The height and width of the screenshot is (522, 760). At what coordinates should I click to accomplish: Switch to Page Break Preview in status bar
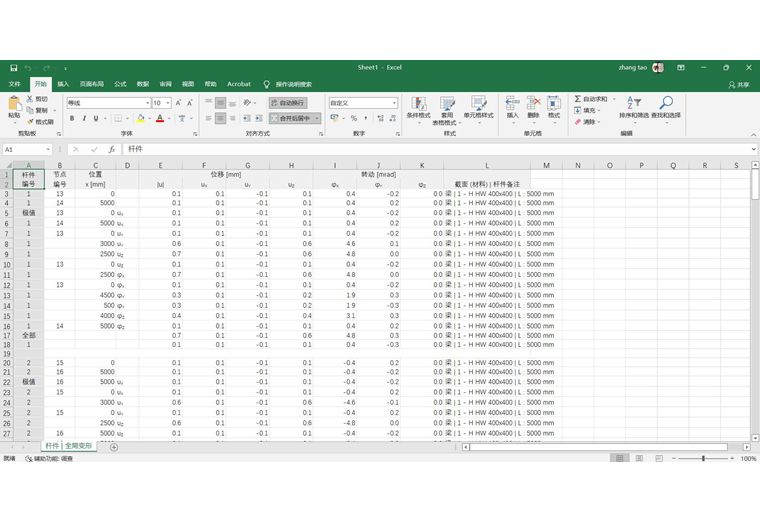659,458
